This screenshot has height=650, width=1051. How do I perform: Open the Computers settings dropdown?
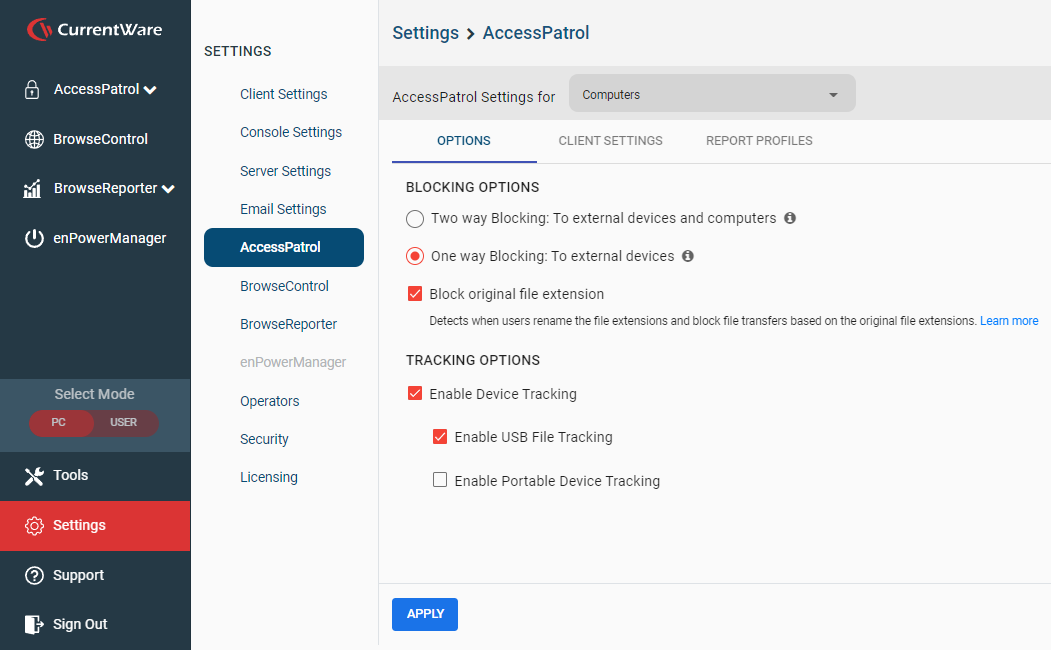(712, 94)
